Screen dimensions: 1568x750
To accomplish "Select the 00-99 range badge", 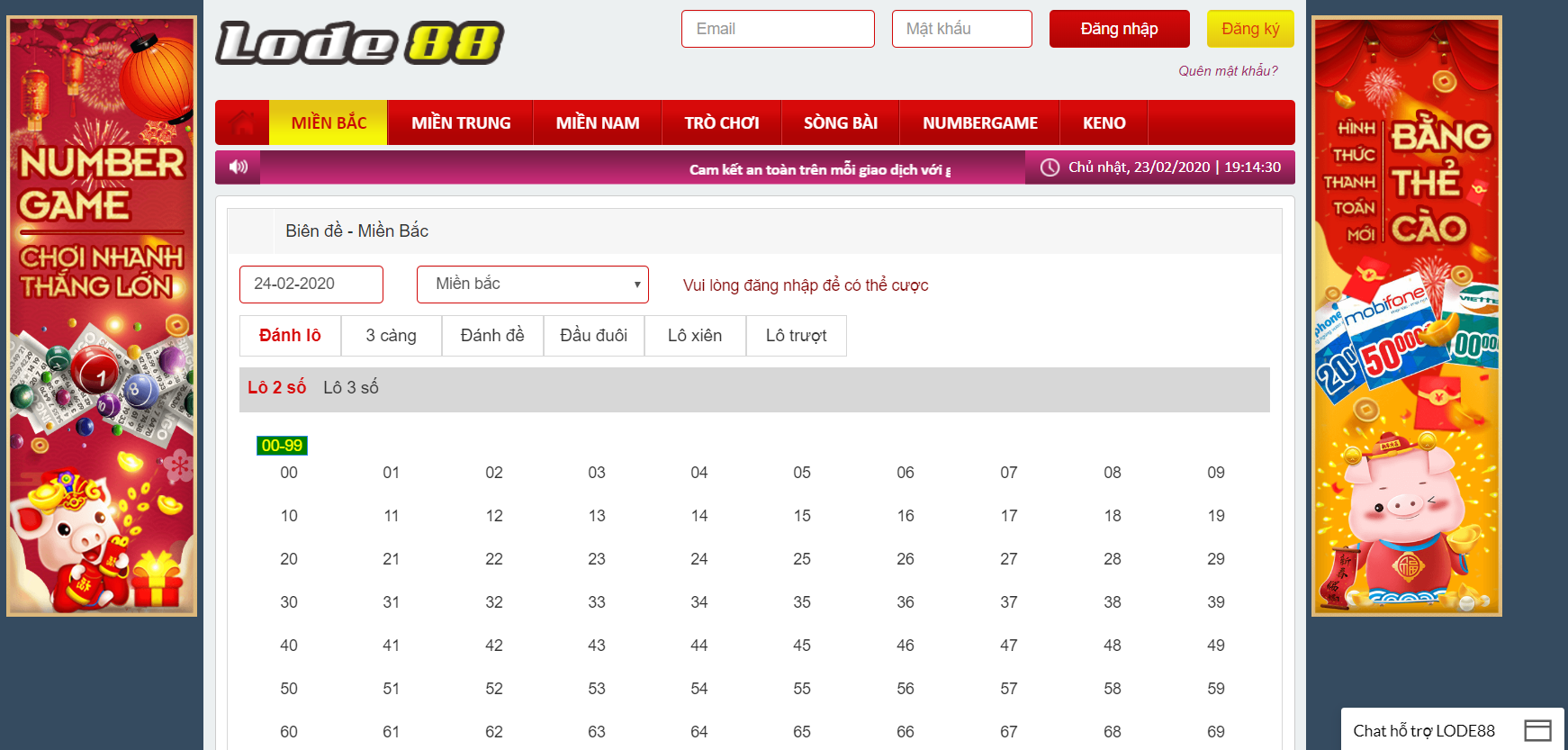I will click(282, 446).
